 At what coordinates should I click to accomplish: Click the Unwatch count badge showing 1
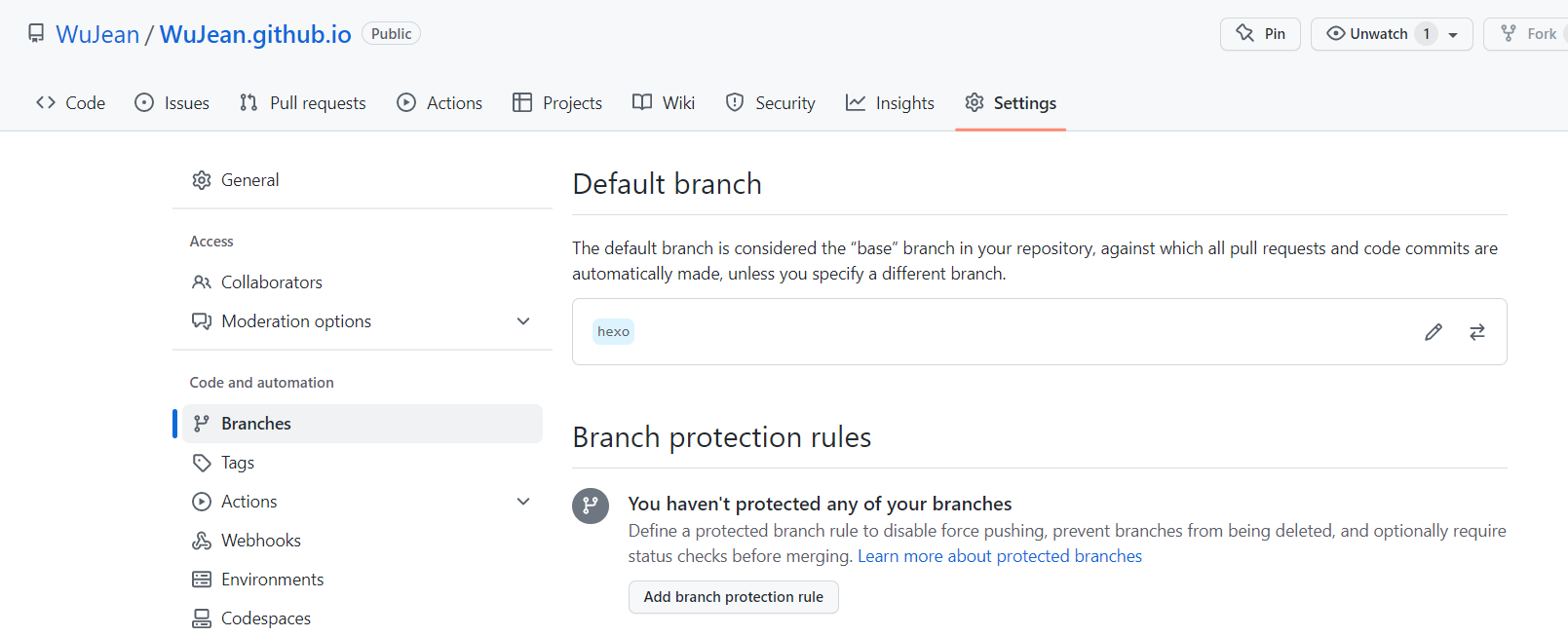click(1427, 34)
